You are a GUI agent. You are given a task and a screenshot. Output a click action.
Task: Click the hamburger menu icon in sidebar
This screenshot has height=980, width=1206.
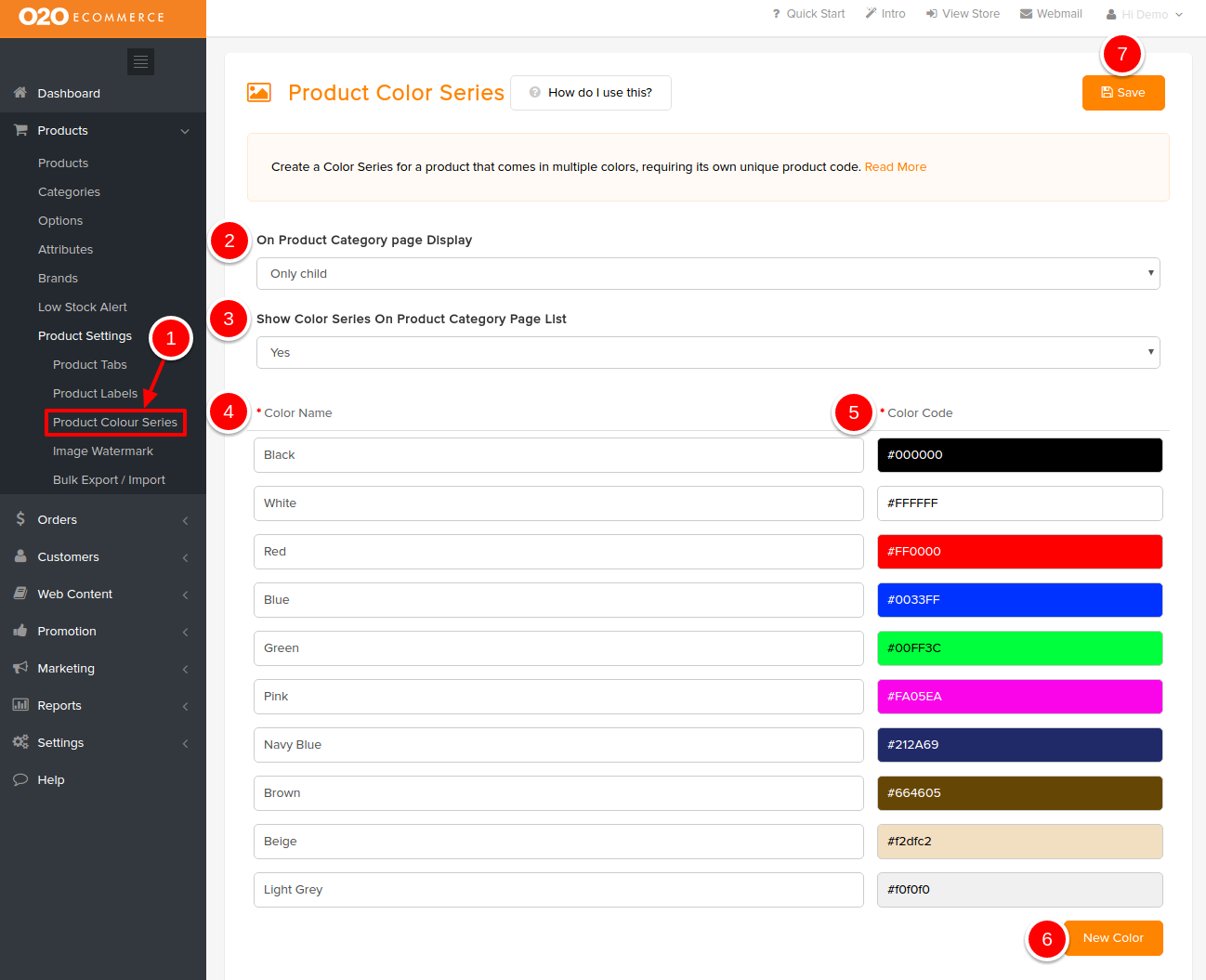pos(140,61)
